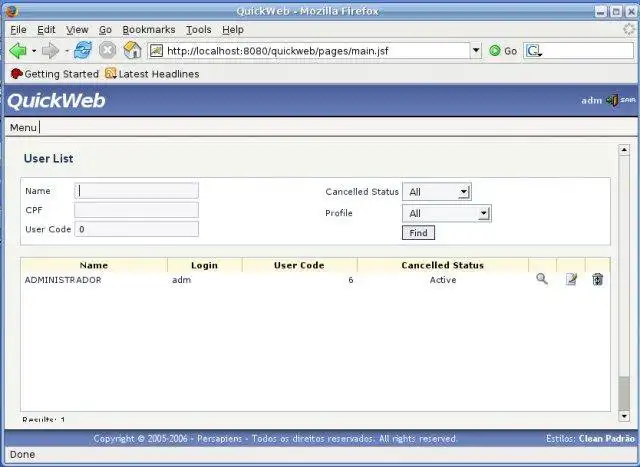This screenshot has height=467, width=640.
Task: Sort by the User Code column header
Action: (299, 265)
